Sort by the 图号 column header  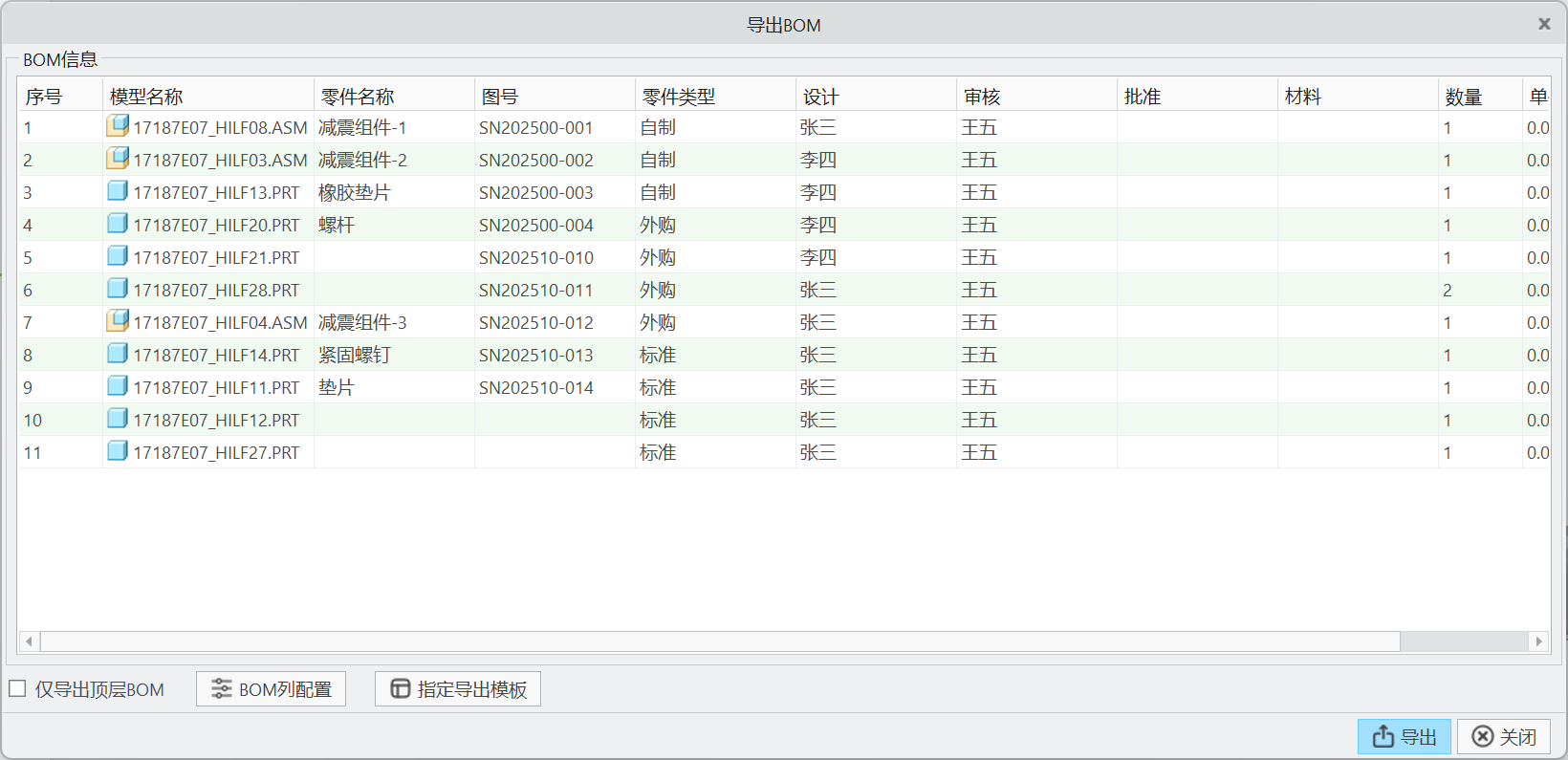[x=500, y=97]
